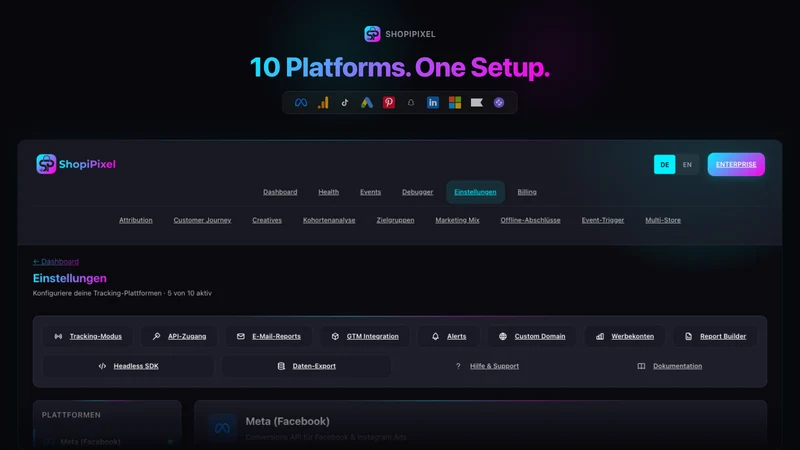
Task: Open Alerts settings
Action: (x=448, y=336)
